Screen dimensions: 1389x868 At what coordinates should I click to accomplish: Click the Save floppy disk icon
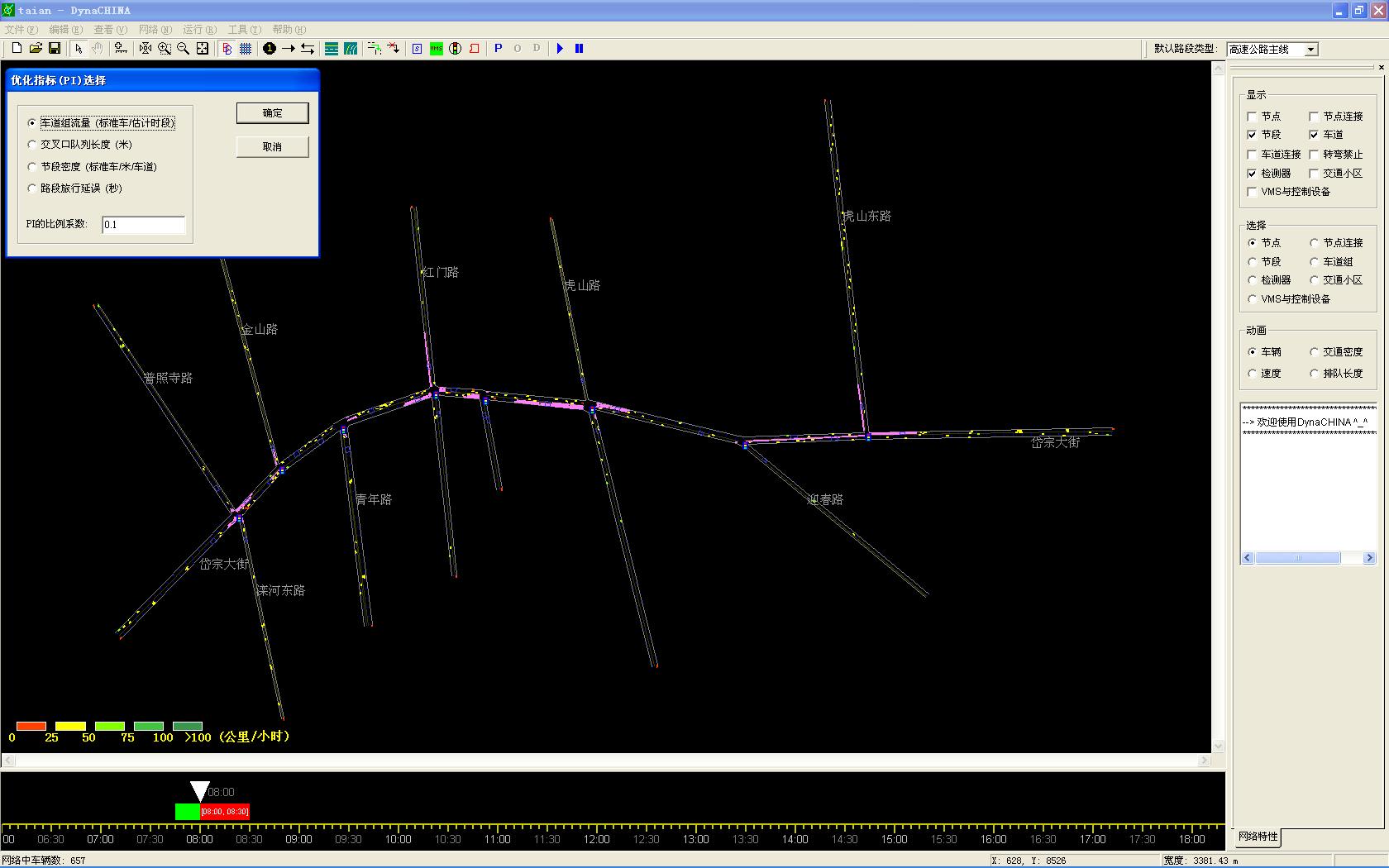point(55,49)
